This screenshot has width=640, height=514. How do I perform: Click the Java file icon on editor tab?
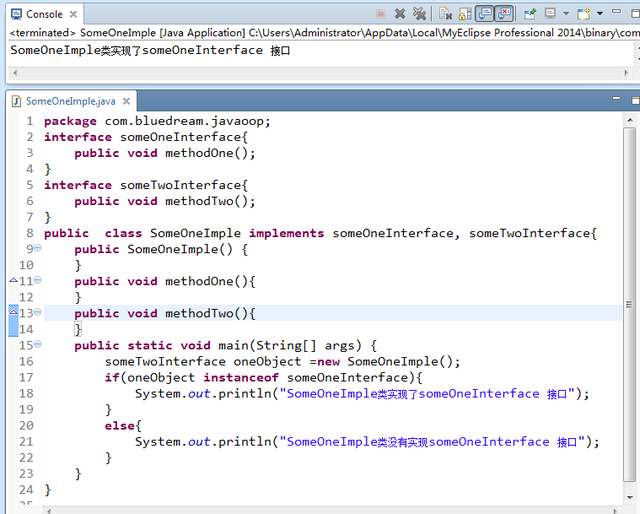tap(16, 101)
